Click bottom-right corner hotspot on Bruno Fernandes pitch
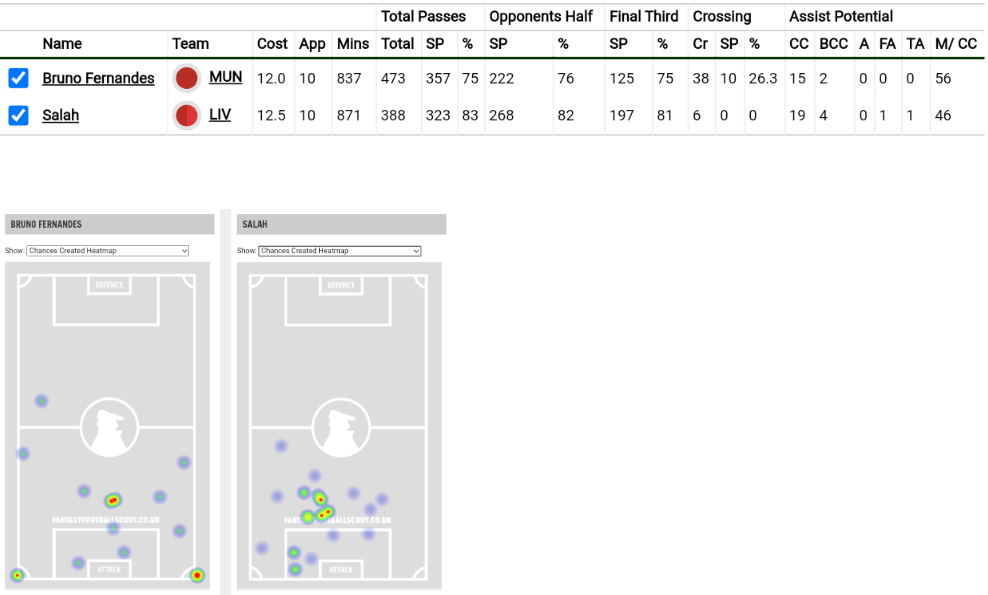Image resolution: width=988 pixels, height=595 pixels. 197,575
